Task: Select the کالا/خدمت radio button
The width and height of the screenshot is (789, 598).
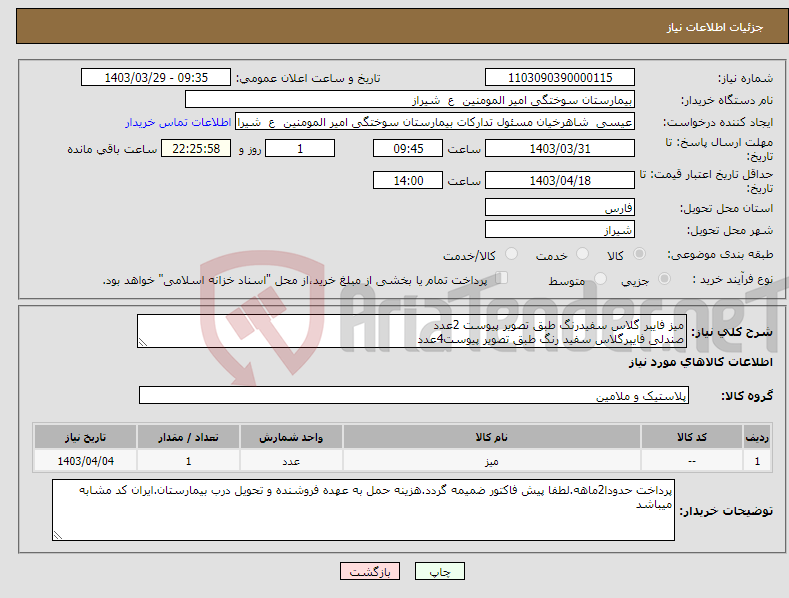Action: (511, 254)
